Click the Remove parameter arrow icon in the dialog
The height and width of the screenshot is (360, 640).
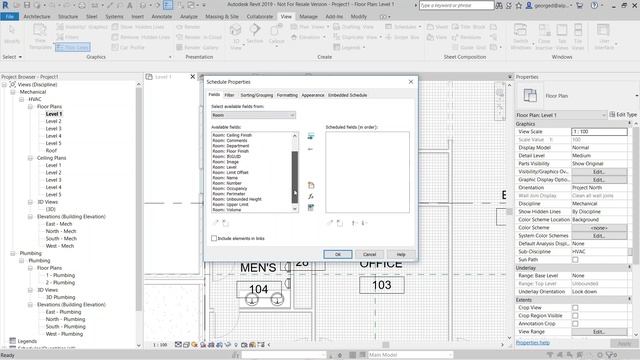(x=311, y=149)
